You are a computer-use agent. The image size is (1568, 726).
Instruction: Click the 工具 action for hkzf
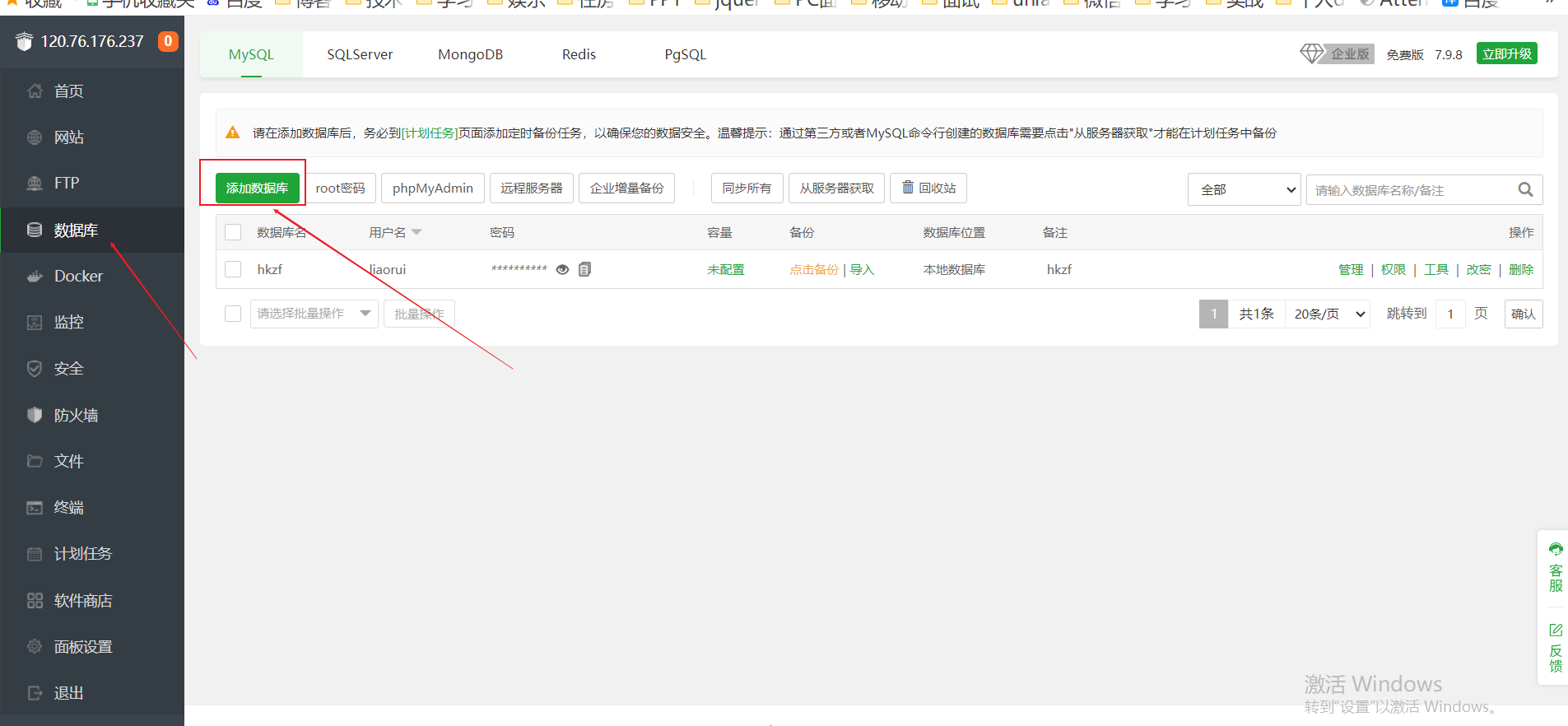point(1436,269)
